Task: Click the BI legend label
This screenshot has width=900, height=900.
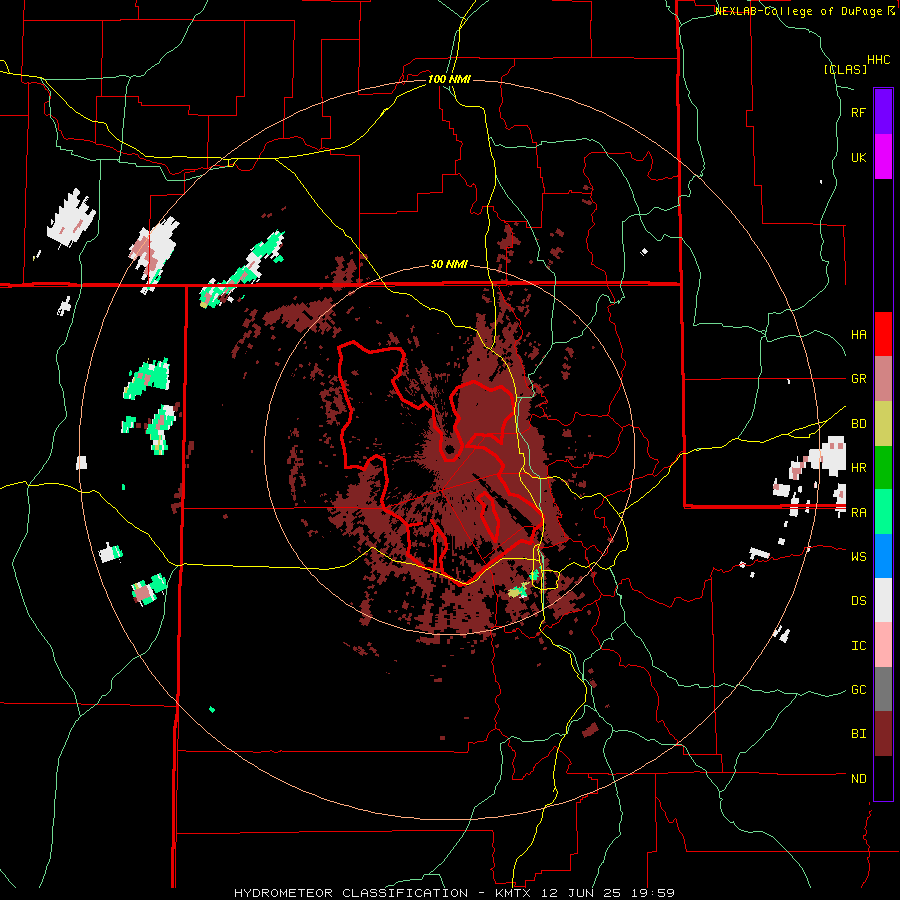Action: [x=858, y=734]
